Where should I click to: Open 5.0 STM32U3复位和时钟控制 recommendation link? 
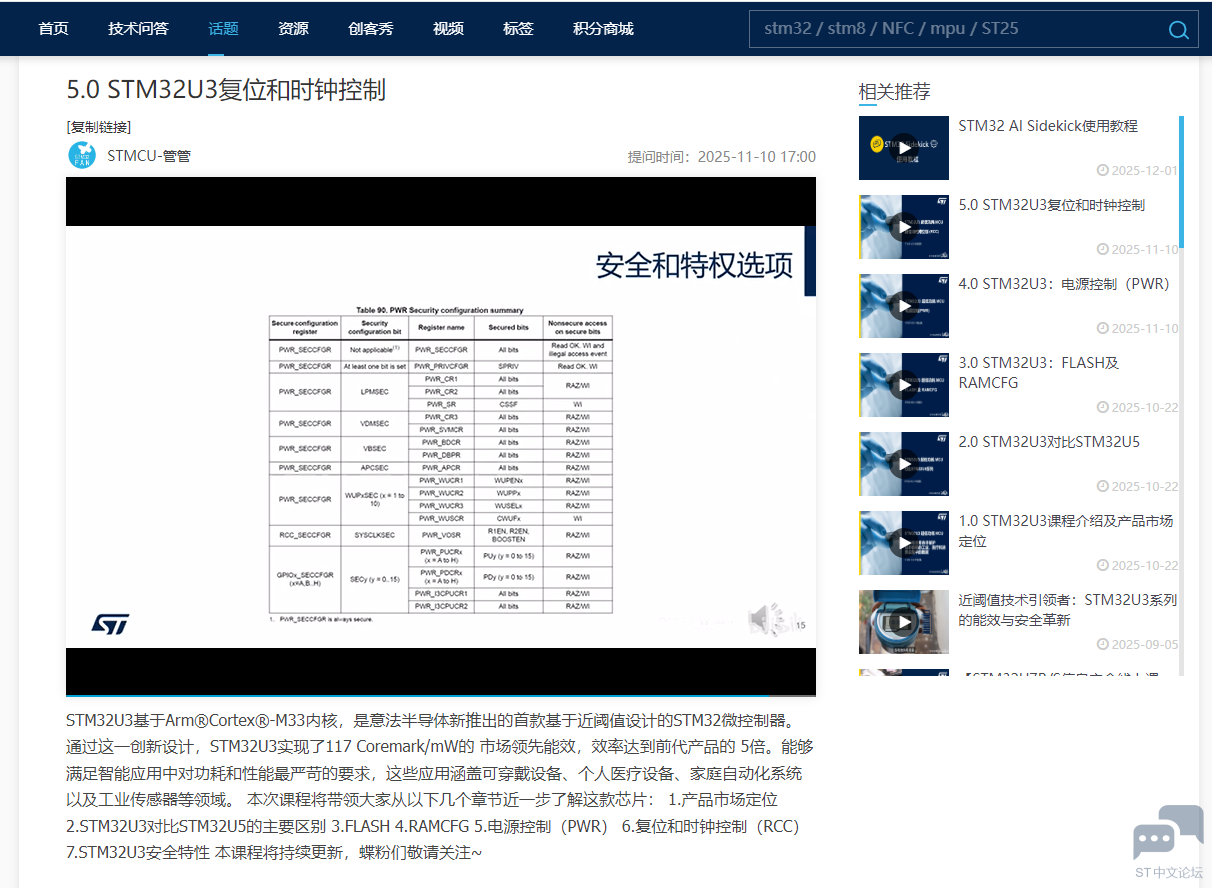coord(1052,205)
